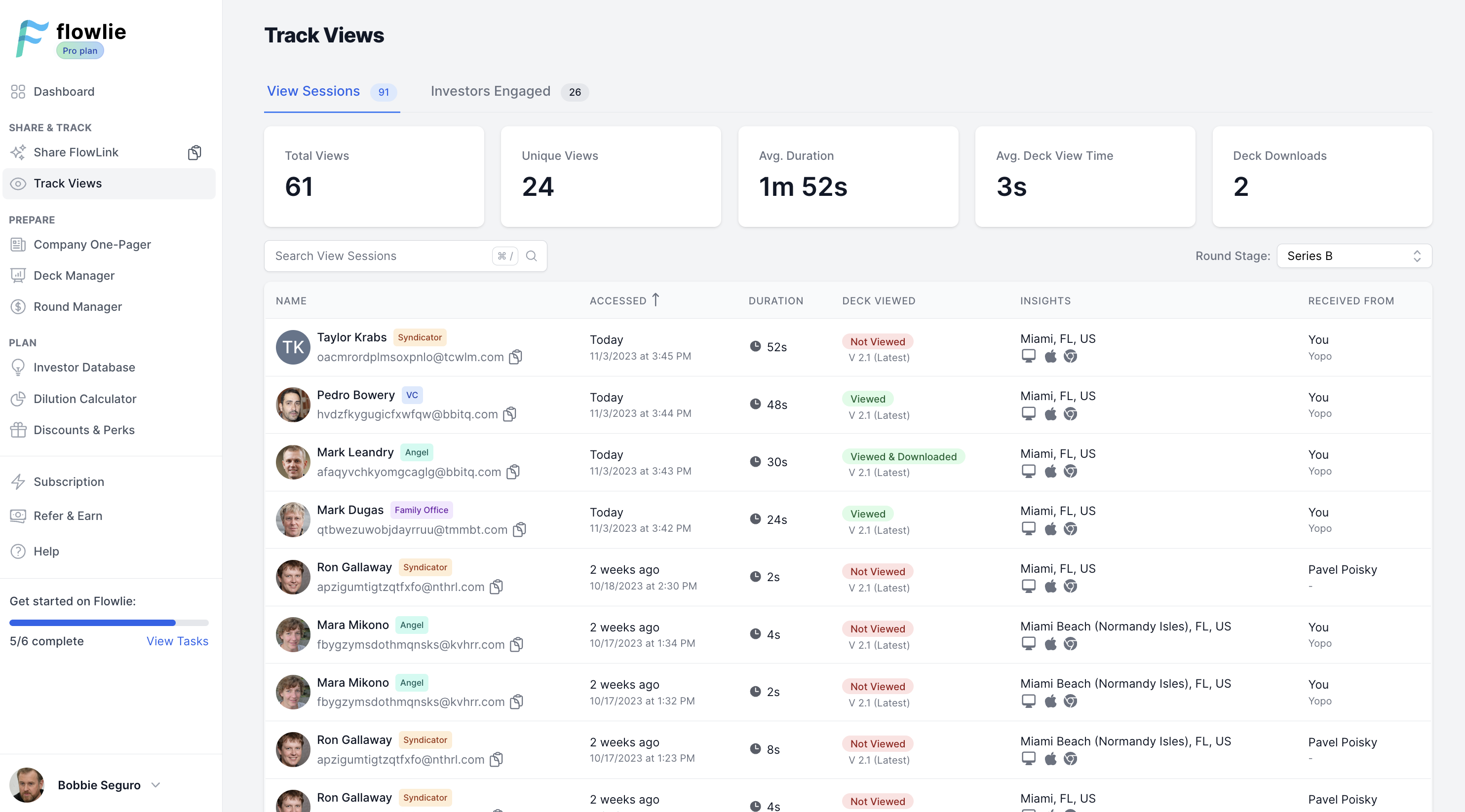The width and height of the screenshot is (1465, 812).
Task: Click the Dilution Calculator sidebar icon
Action: tap(18, 399)
